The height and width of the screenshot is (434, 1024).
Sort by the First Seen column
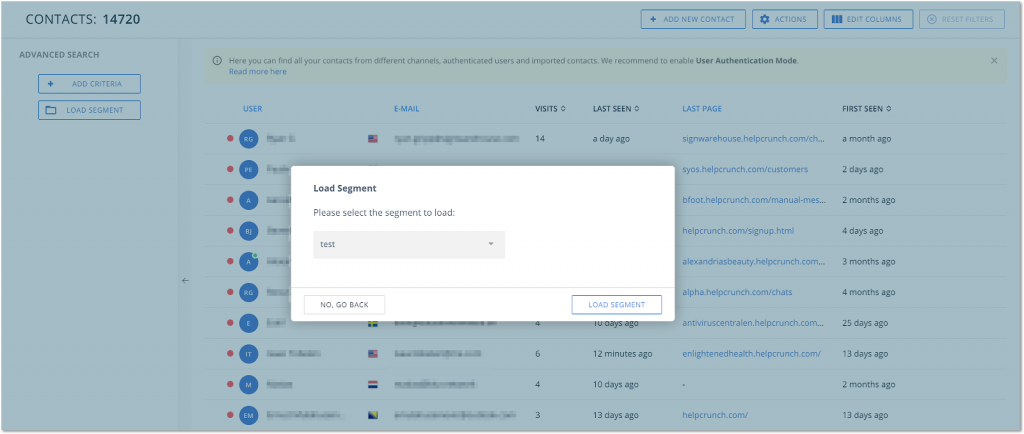coord(867,109)
